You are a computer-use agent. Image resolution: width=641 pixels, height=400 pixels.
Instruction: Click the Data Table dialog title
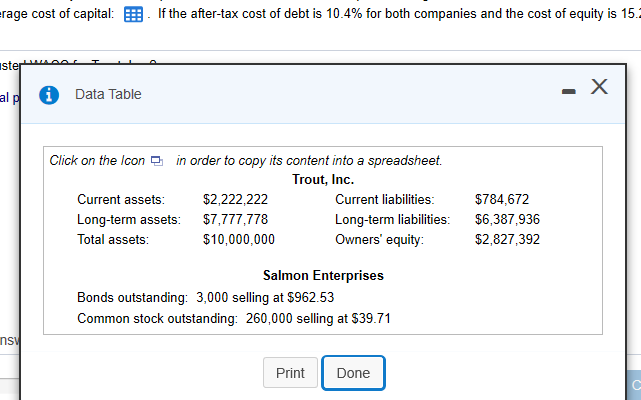tap(108, 94)
